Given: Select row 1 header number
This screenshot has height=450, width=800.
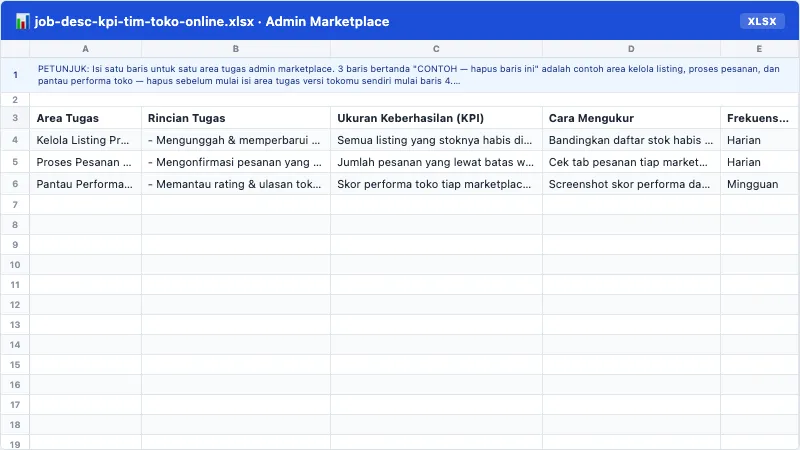Looking at the screenshot, I should 15,75.
